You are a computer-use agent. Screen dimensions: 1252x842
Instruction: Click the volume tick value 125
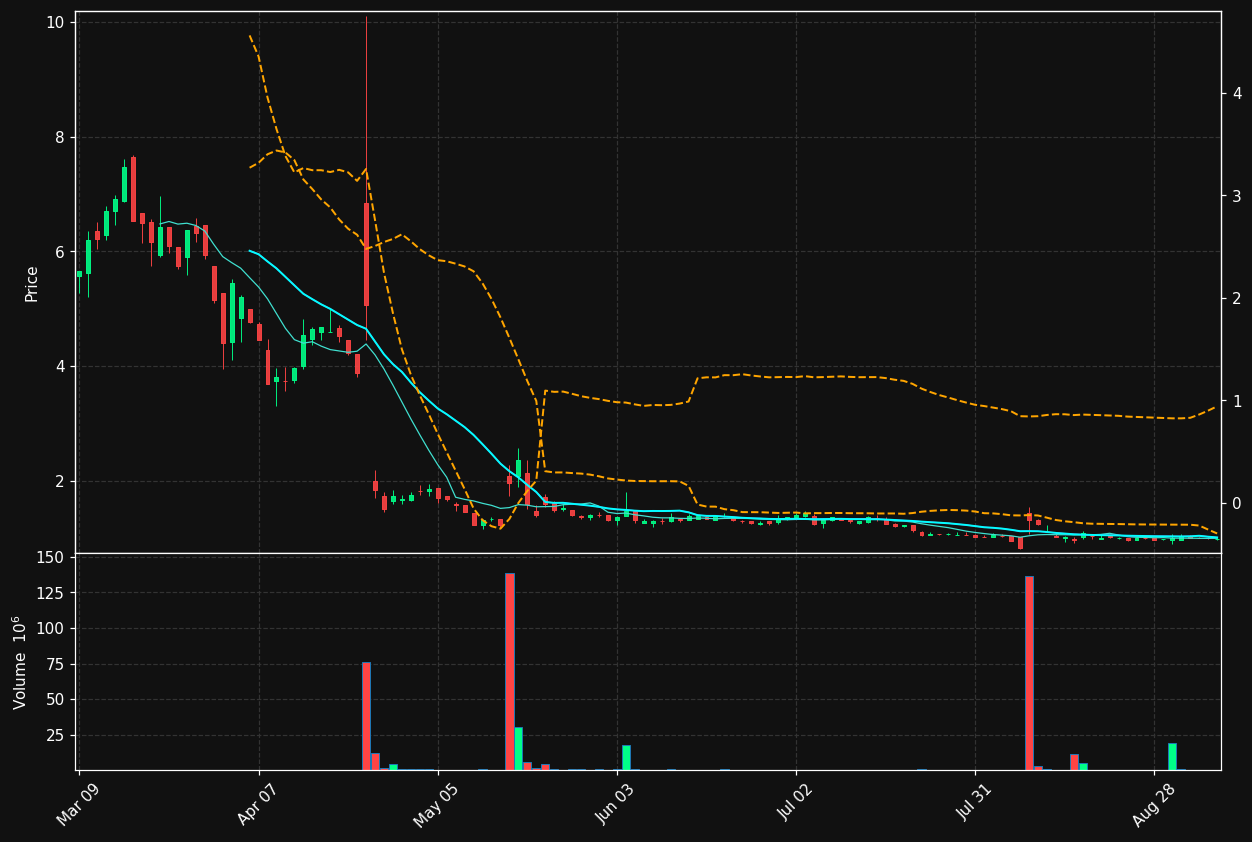click(x=51, y=593)
